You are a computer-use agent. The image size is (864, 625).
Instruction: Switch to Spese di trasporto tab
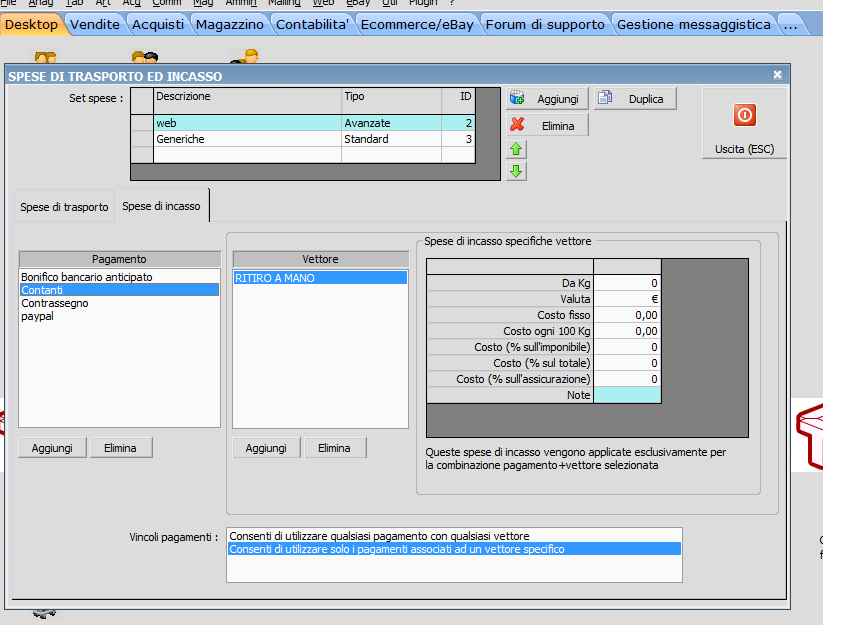(64, 207)
